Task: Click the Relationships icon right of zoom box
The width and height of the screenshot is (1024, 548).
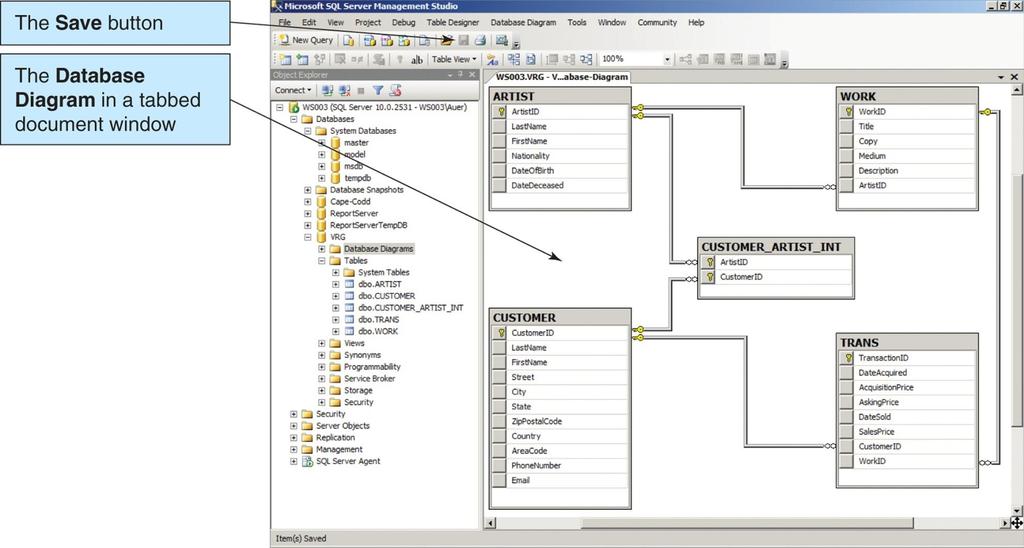Action: (685, 59)
